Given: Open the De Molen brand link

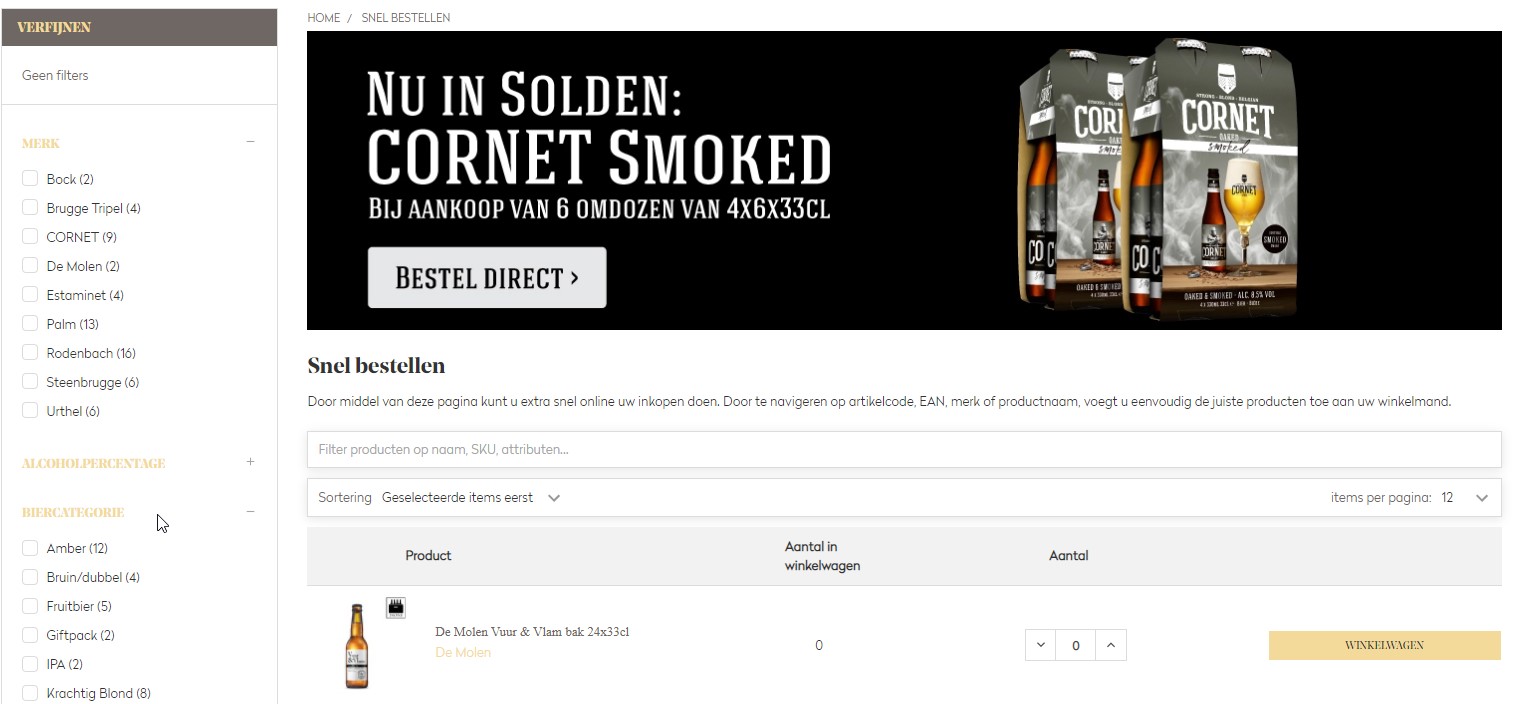Looking at the screenshot, I should (x=463, y=652).
